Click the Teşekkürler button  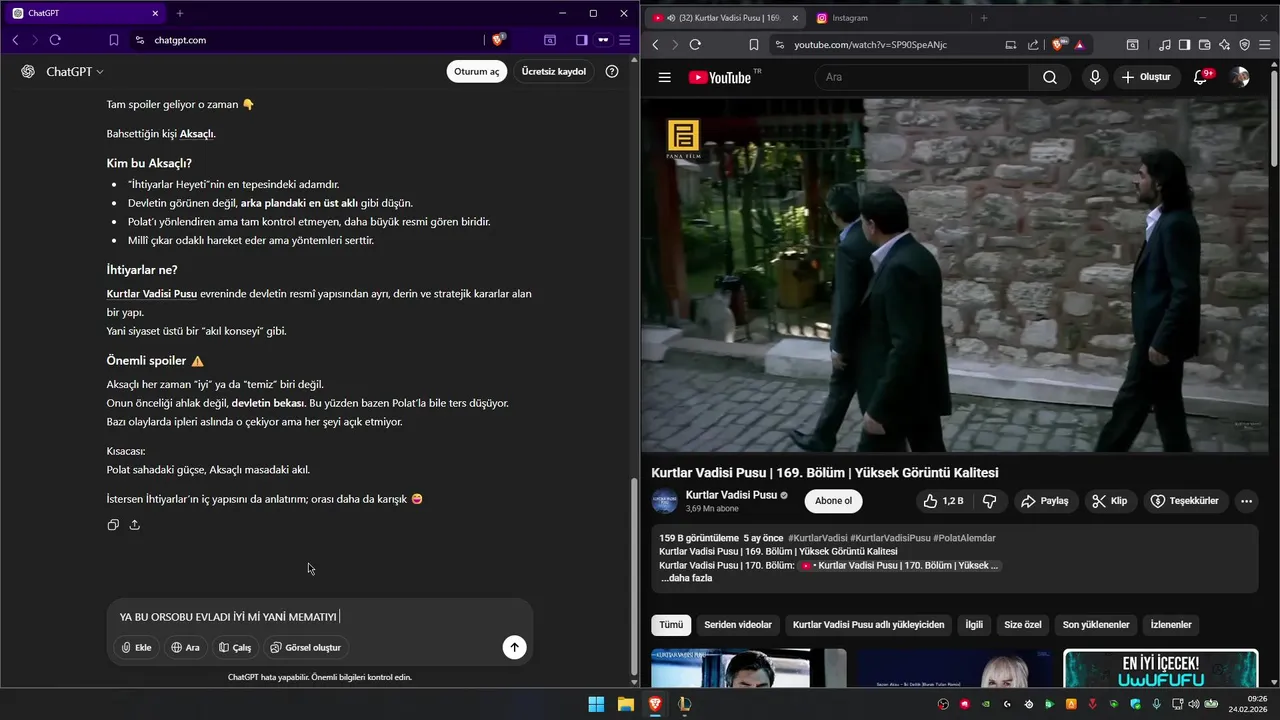tap(1185, 501)
